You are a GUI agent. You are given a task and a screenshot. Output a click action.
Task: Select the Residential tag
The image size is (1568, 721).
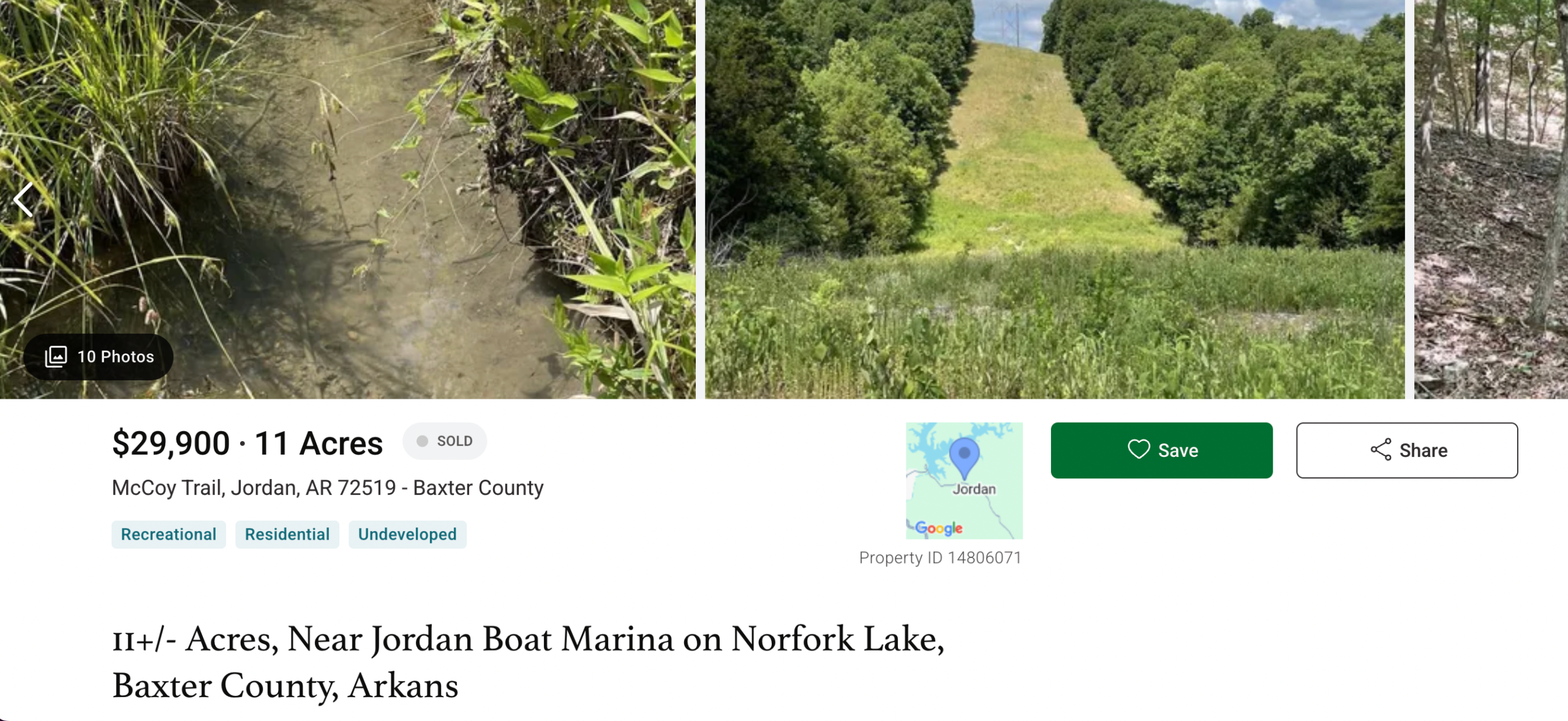click(287, 534)
